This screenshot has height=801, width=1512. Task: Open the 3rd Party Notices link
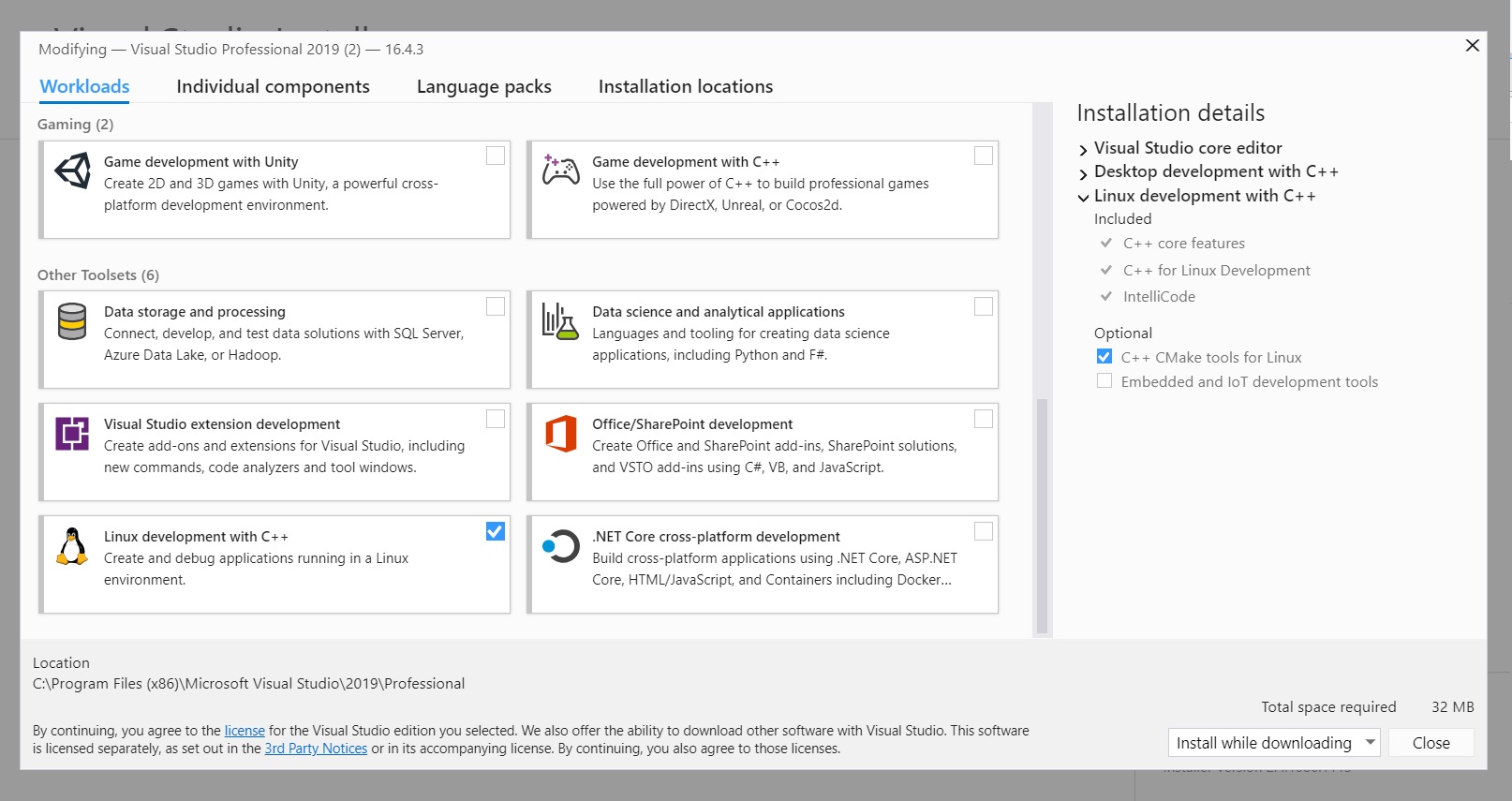click(x=316, y=749)
